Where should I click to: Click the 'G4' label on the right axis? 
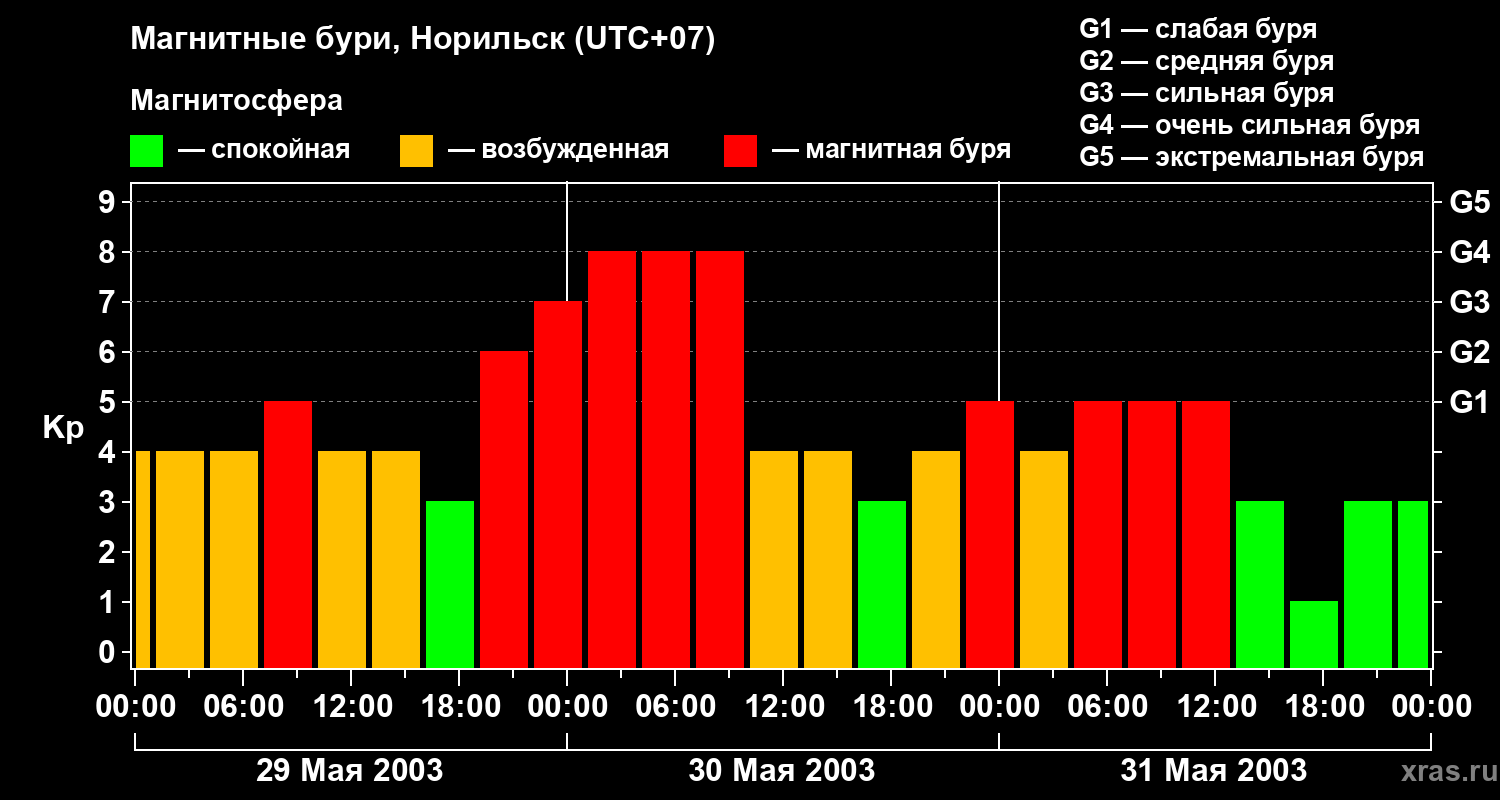(1469, 252)
